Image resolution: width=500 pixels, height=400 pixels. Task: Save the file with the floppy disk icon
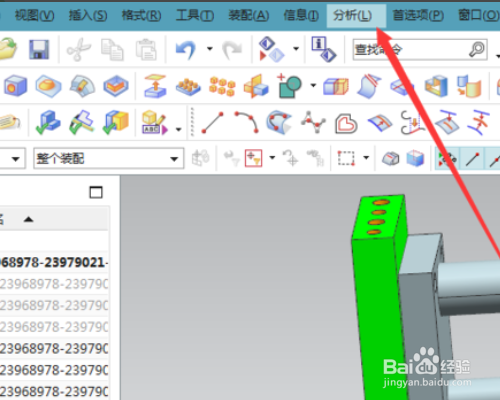[39, 49]
